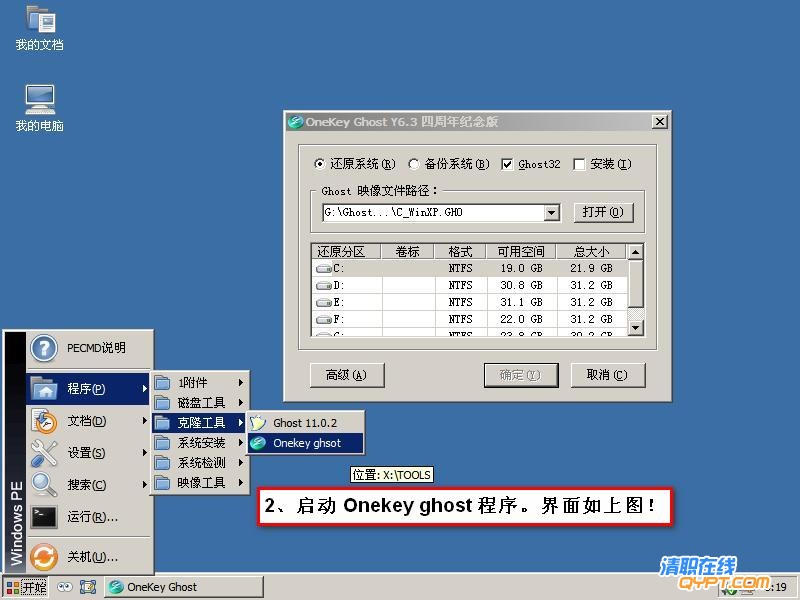Click the 开始 Start button
Screen dimensions: 800x600
(26, 587)
